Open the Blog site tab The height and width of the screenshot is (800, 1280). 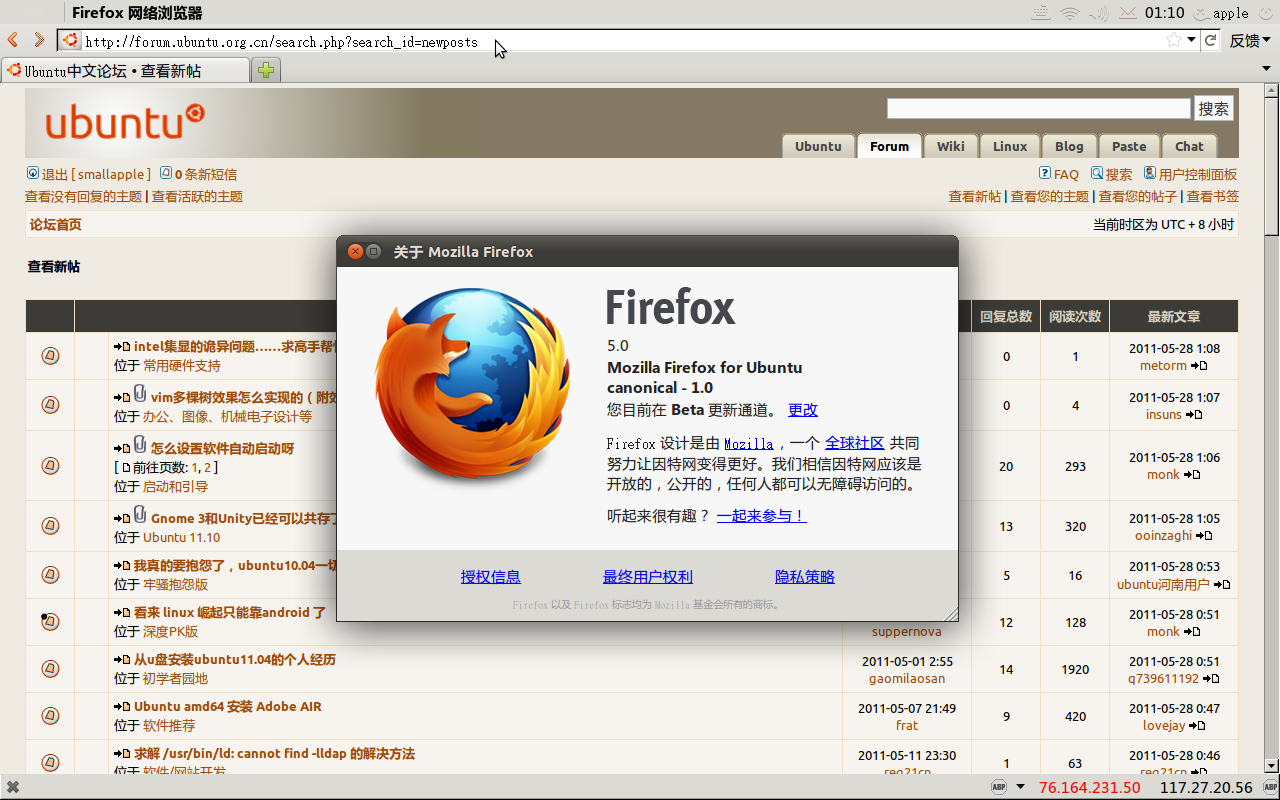point(1069,146)
